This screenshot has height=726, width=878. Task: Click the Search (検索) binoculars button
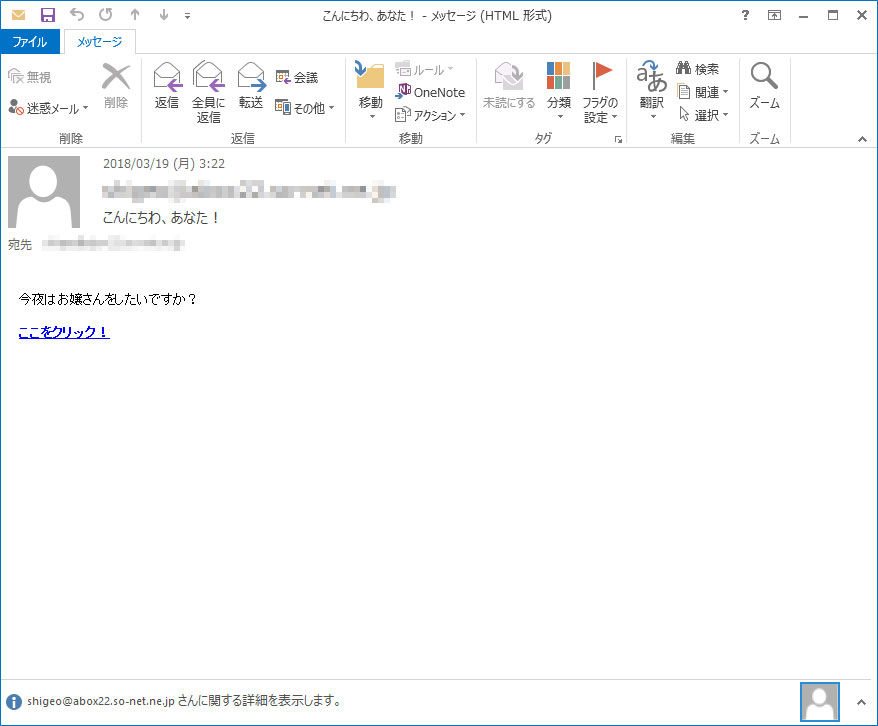pos(698,69)
